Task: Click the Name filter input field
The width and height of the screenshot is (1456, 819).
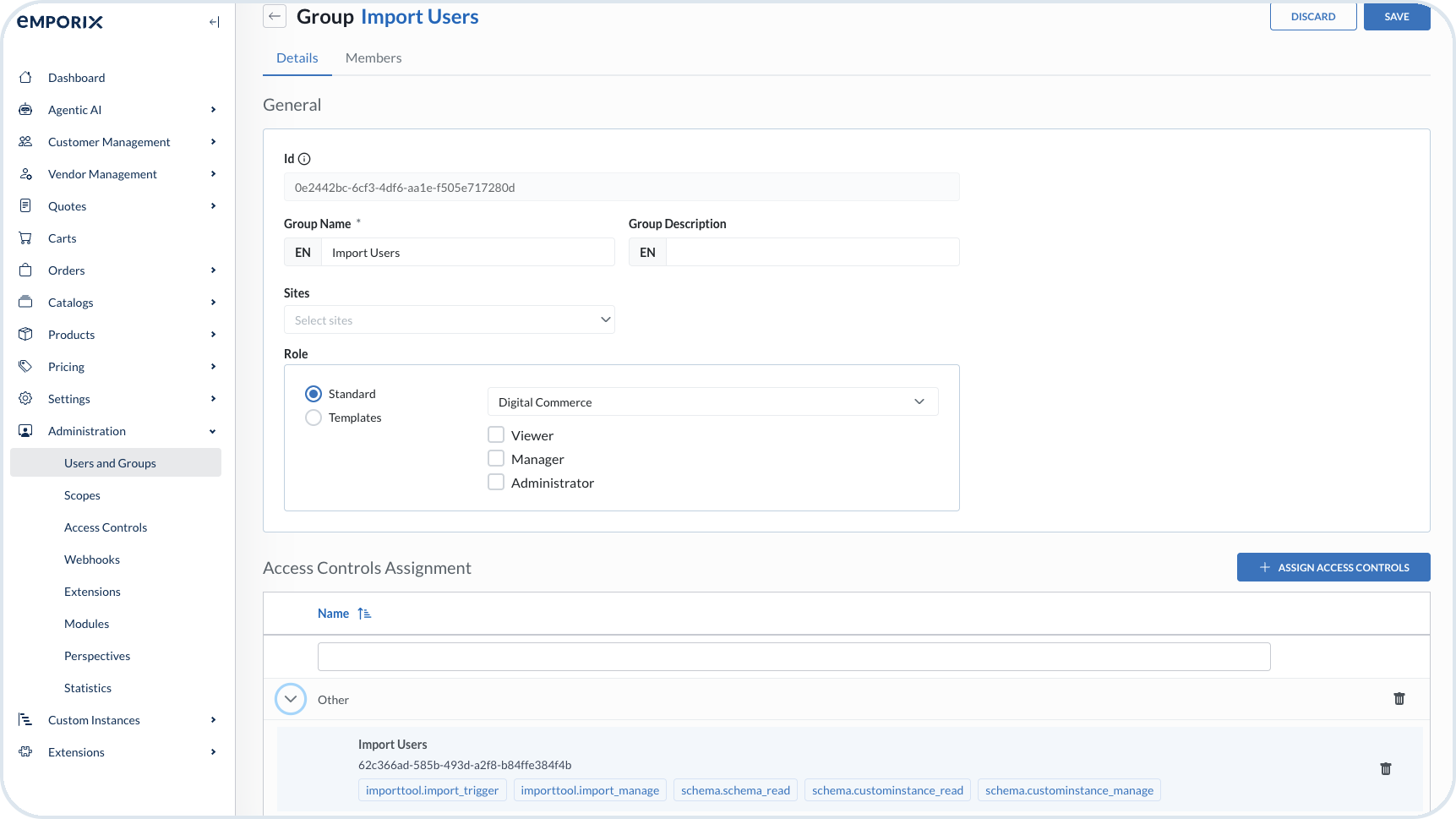Action: 794,657
